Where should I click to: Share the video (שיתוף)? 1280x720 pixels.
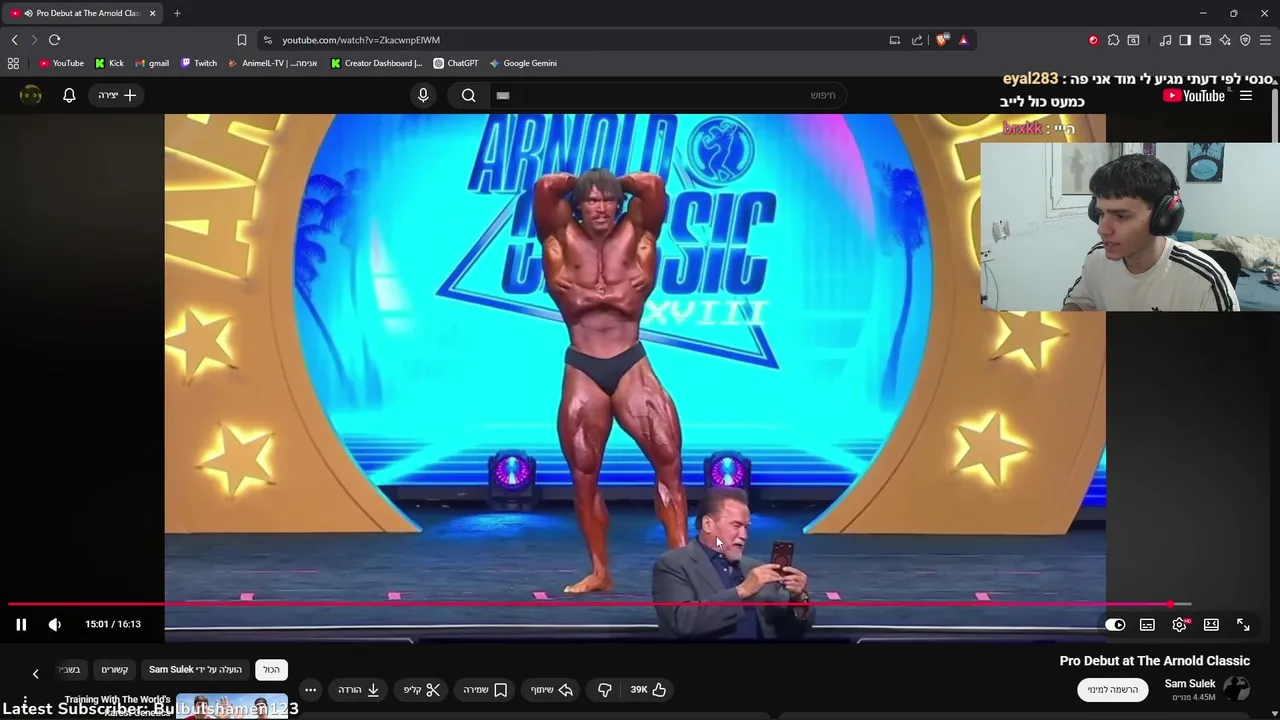(x=552, y=689)
